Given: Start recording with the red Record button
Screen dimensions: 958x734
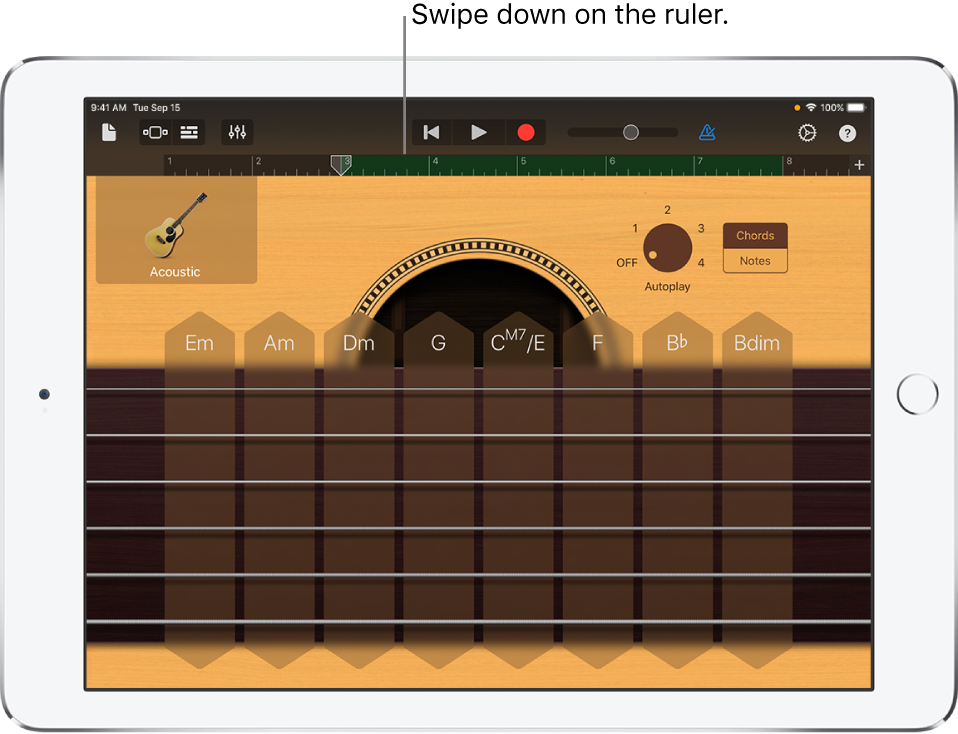Looking at the screenshot, I should point(525,132).
